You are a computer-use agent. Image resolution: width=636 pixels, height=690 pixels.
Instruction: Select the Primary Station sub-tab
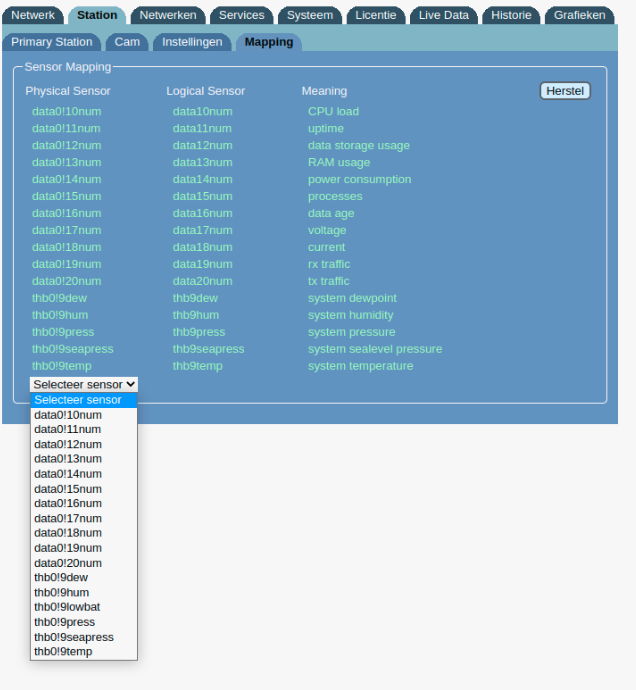pos(52,42)
